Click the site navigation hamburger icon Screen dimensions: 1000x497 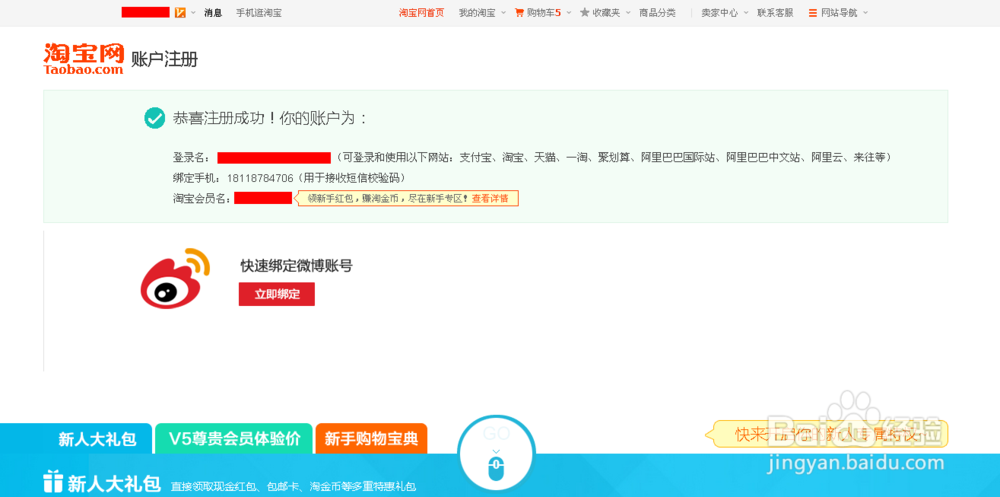pos(812,12)
